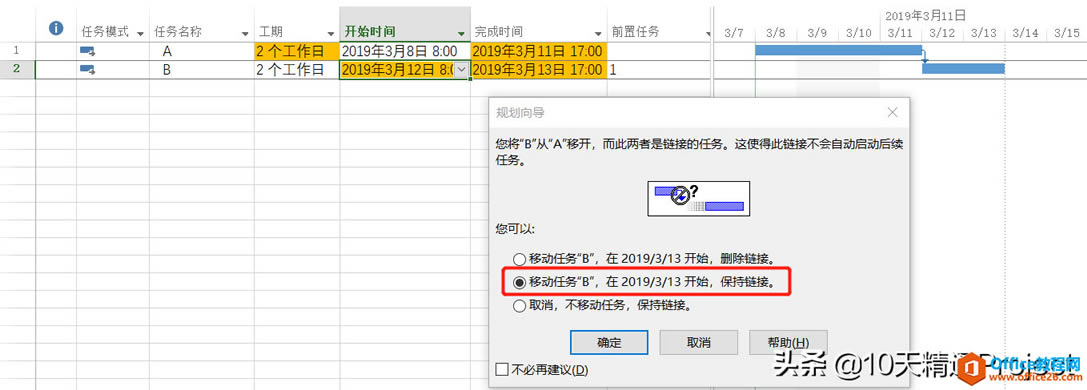Select radio option to move B keeping link
Viewport: 1087px width, 390px height.
pyautogui.click(x=519, y=282)
